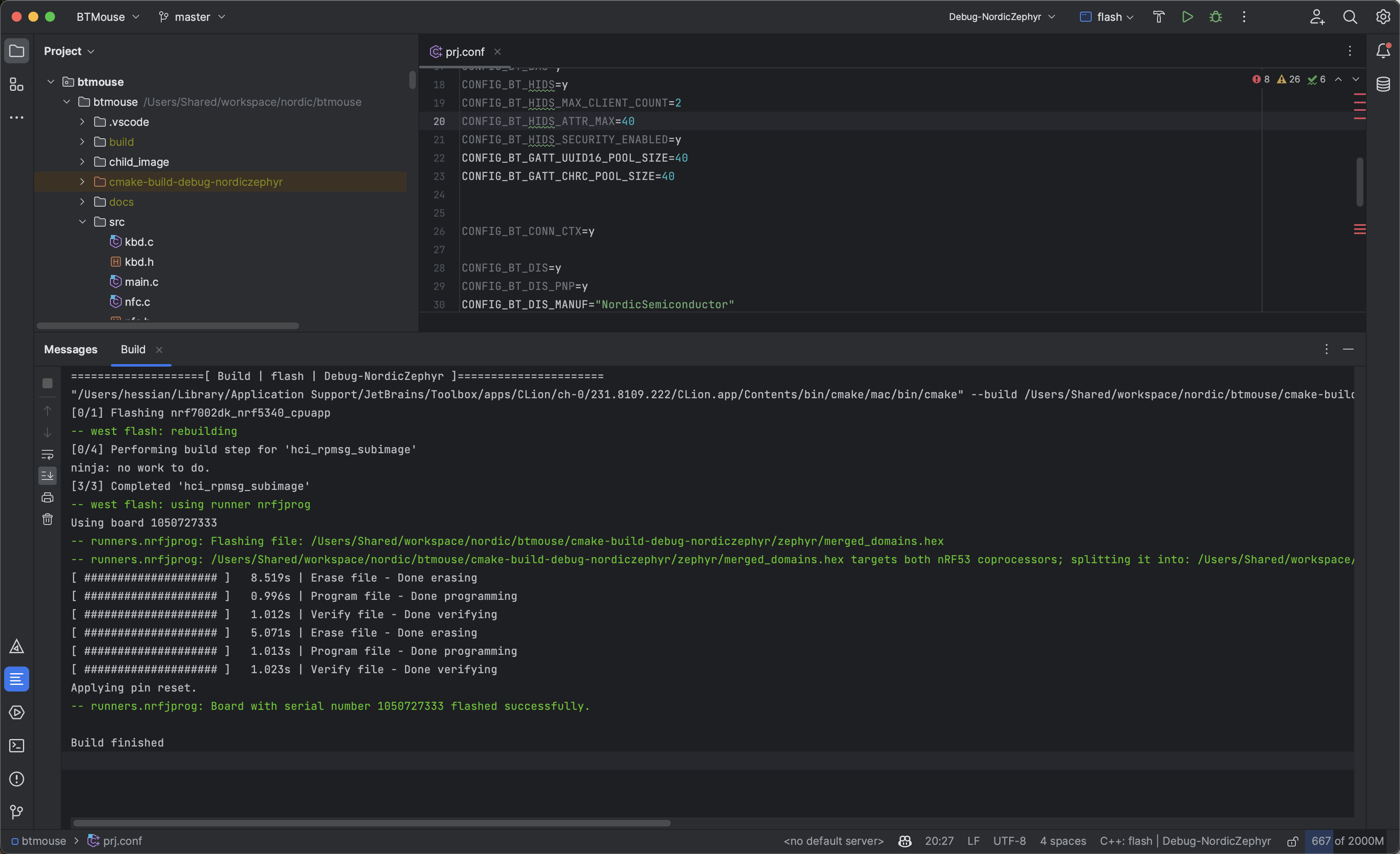Open the flash run configuration dropdown
Viewport: 1400px width, 854px height.
point(1106,17)
